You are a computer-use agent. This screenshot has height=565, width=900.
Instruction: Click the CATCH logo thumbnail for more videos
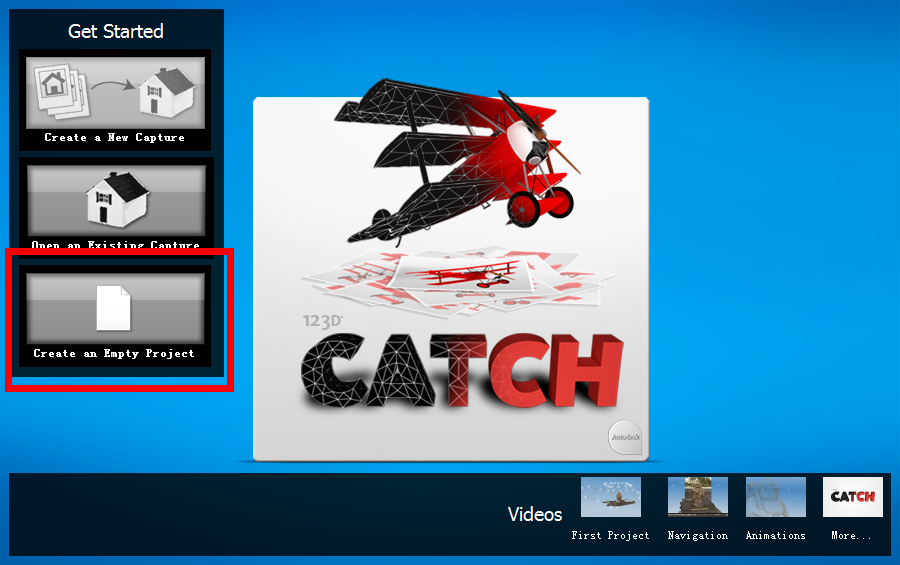(852, 497)
